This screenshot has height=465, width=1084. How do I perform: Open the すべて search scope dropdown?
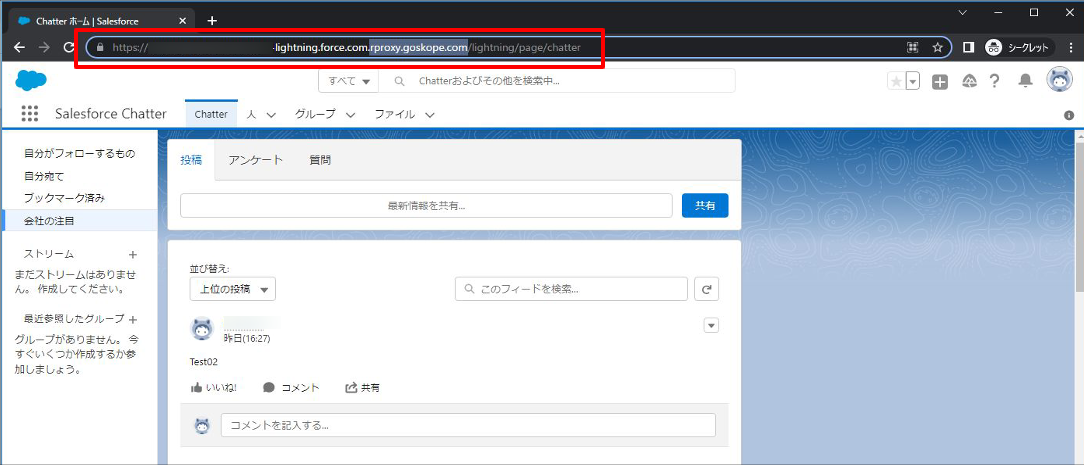click(348, 81)
